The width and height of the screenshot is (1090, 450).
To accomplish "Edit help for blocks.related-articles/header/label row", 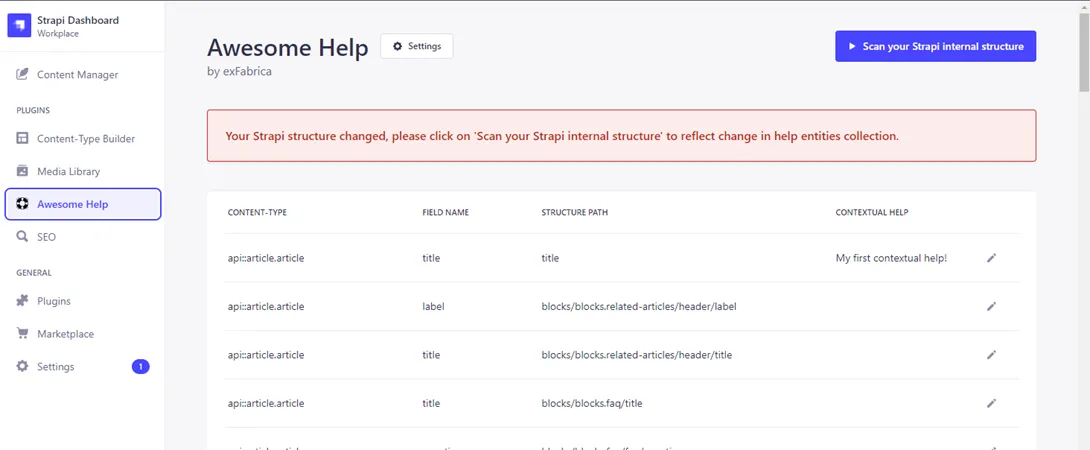I will coord(991,306).
